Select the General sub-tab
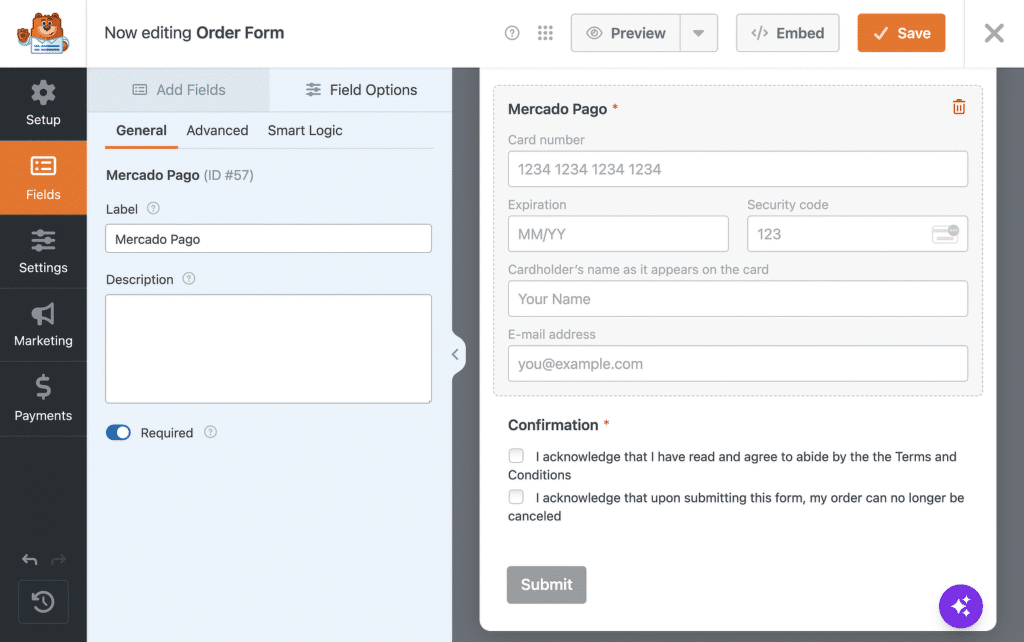This screenshot has height=642, width=1024. pos(141,131)
